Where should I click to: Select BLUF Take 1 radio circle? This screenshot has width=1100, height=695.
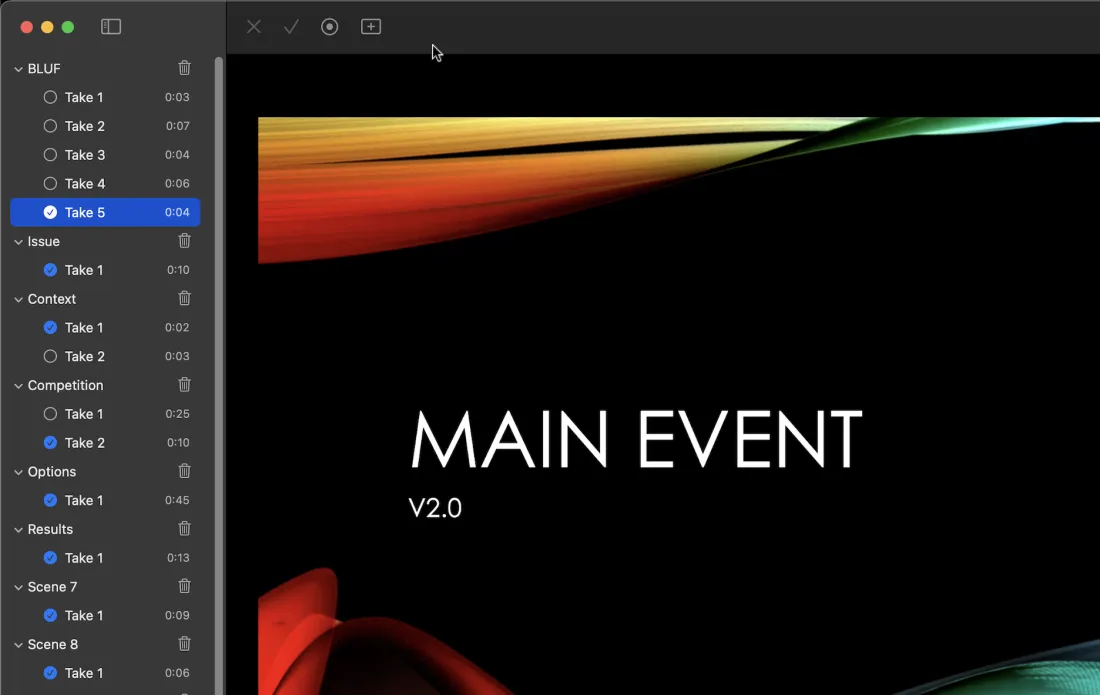click(x=51, y=97)
